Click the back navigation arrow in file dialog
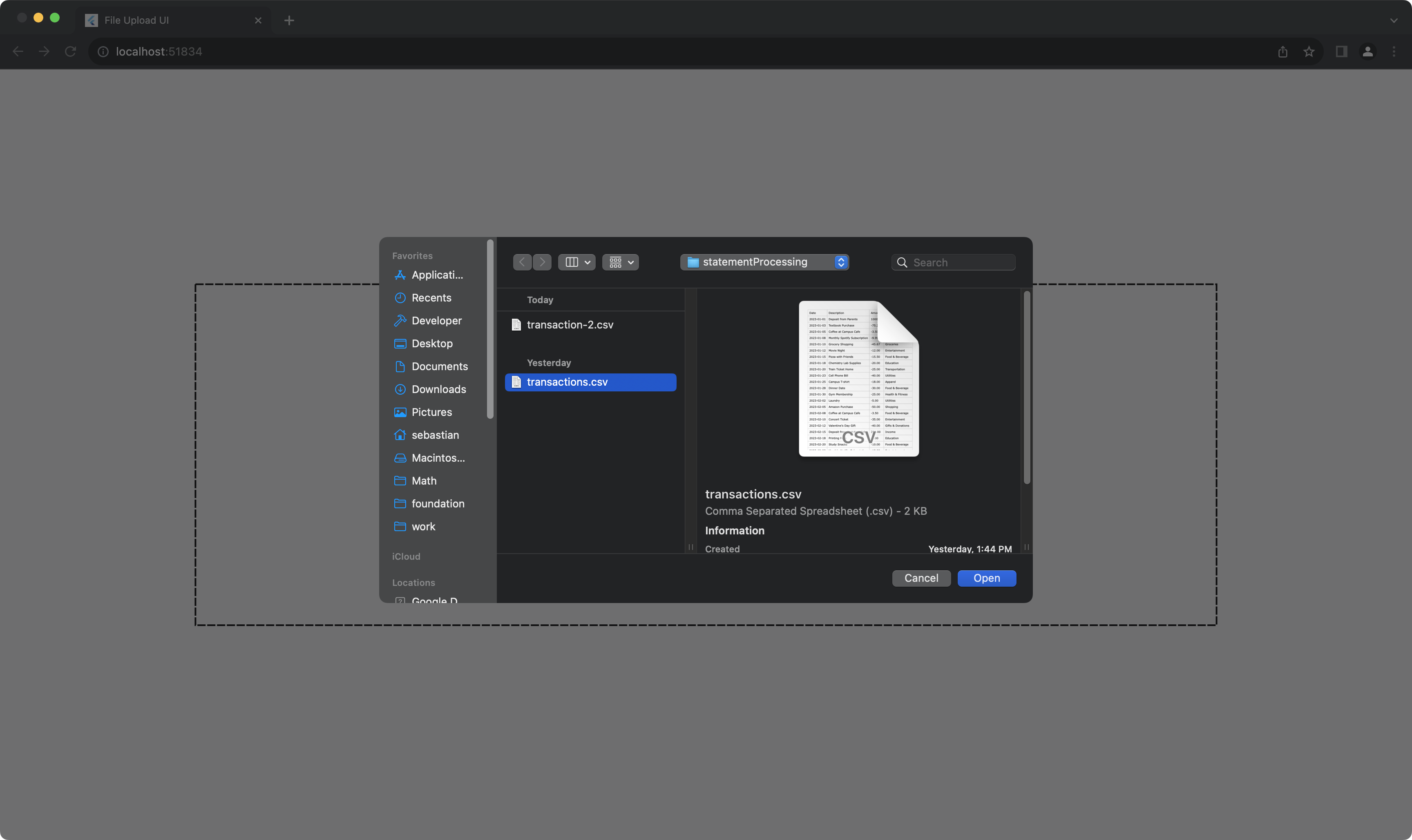The height and width of the screenshot is (840, 1412). tap(522, 262)
